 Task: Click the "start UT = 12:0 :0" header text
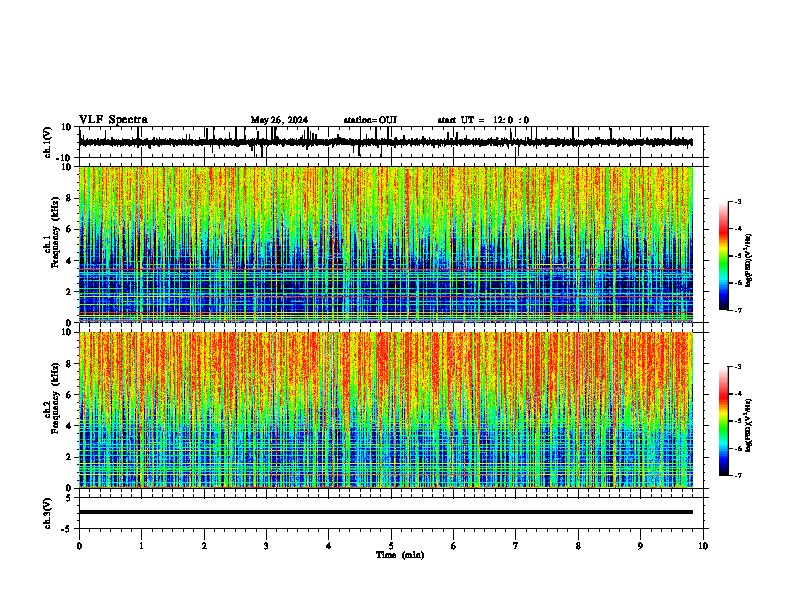pos(483,120)
